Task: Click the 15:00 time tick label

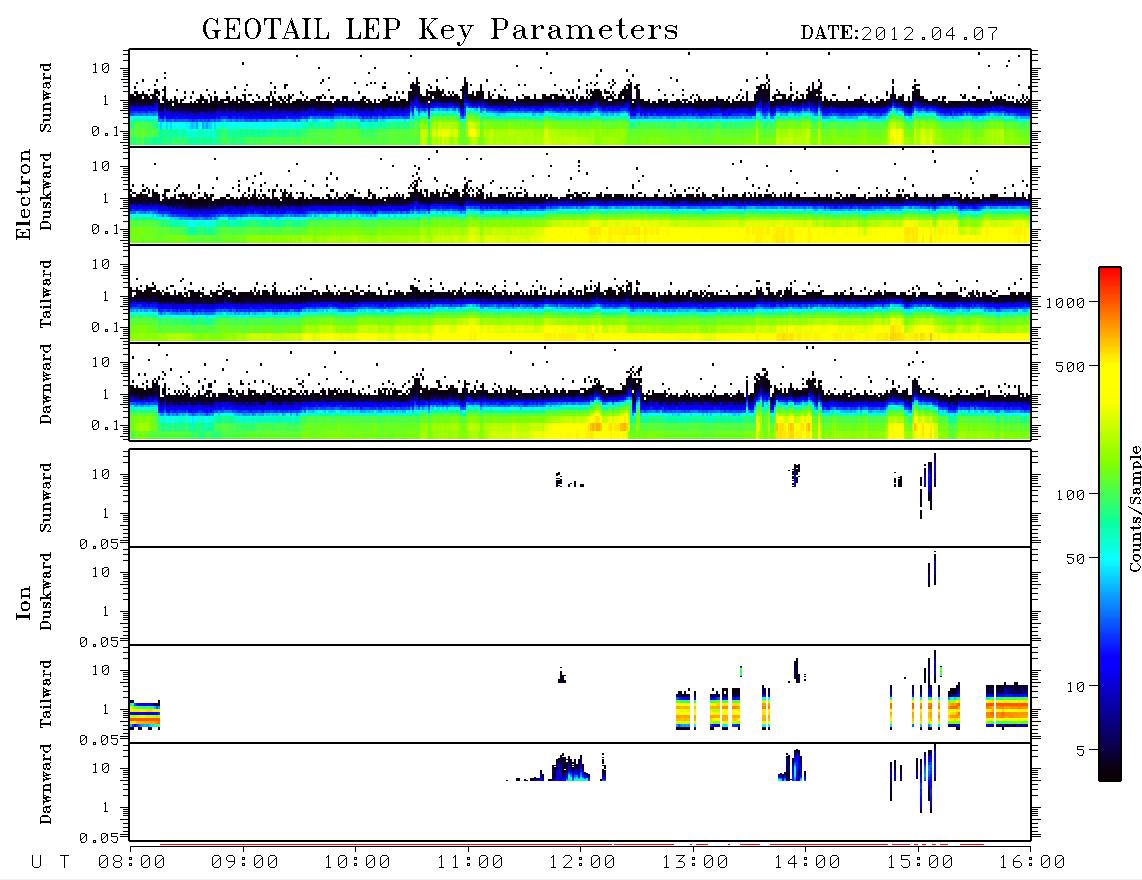Action: tap(920, 862)
